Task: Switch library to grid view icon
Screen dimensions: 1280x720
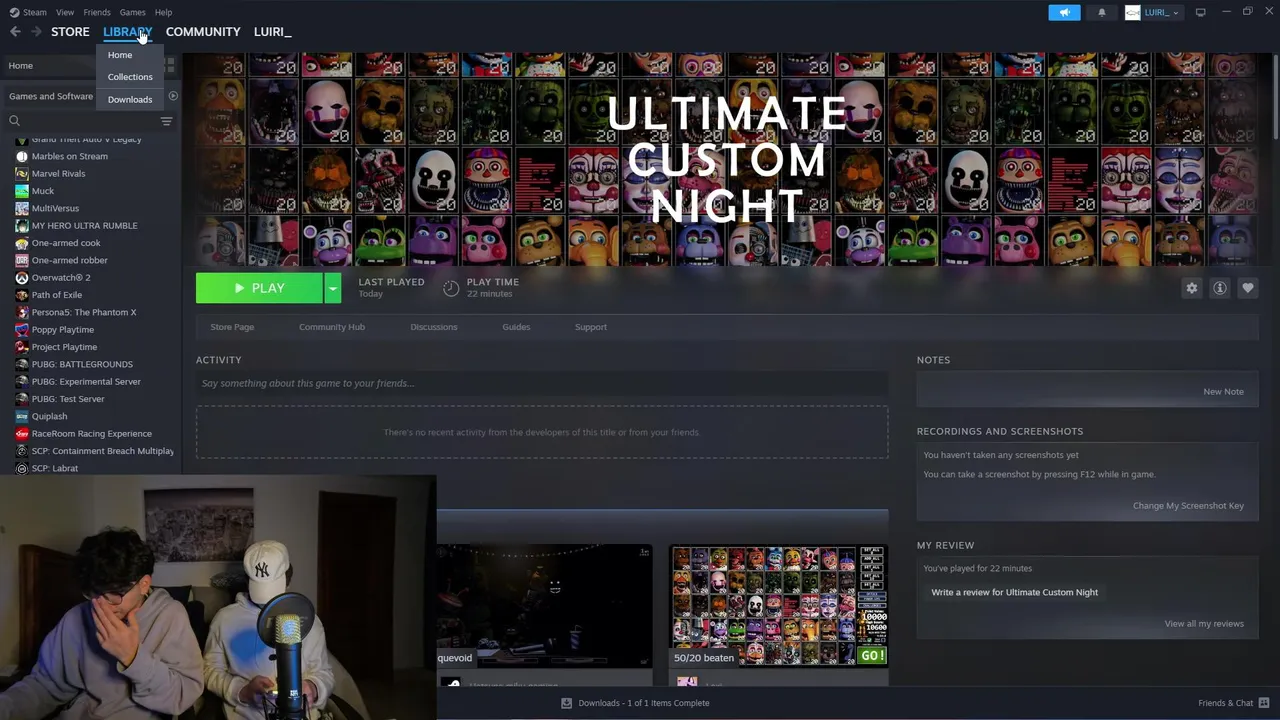Action: pos(170,65)
